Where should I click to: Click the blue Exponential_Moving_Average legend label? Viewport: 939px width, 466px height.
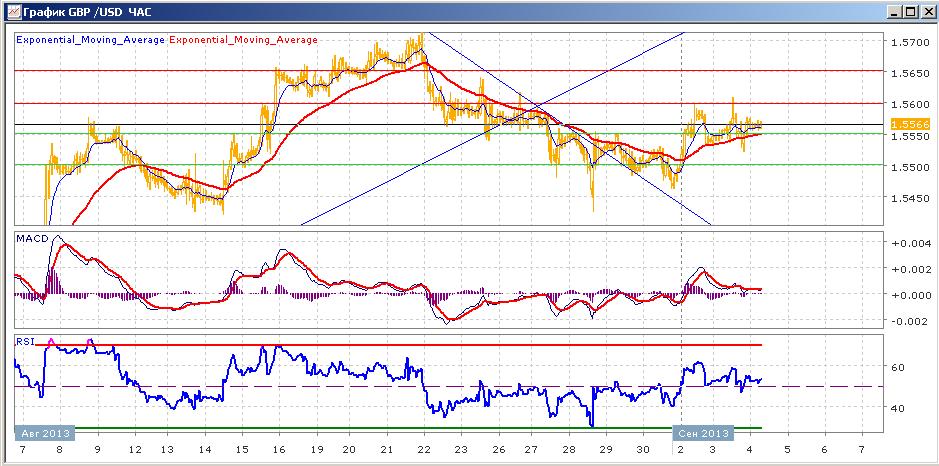coord(90,40)
